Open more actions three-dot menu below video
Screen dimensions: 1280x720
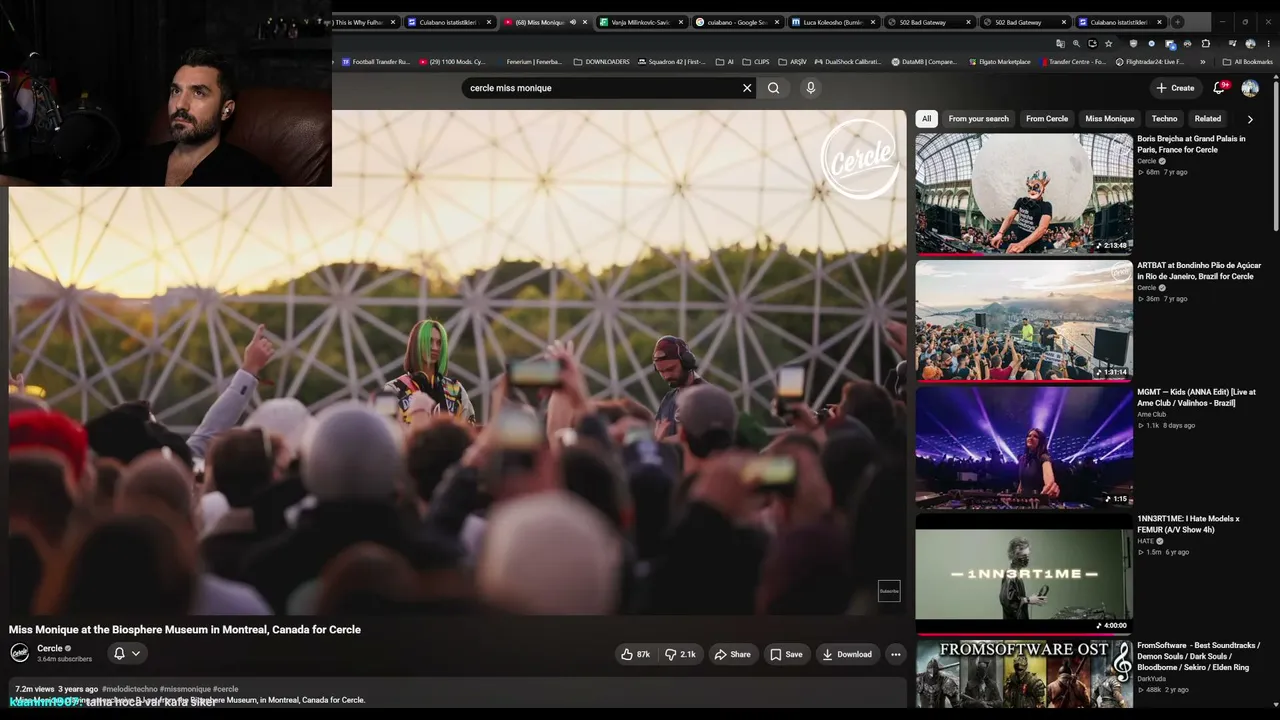(x=896, y=654)
